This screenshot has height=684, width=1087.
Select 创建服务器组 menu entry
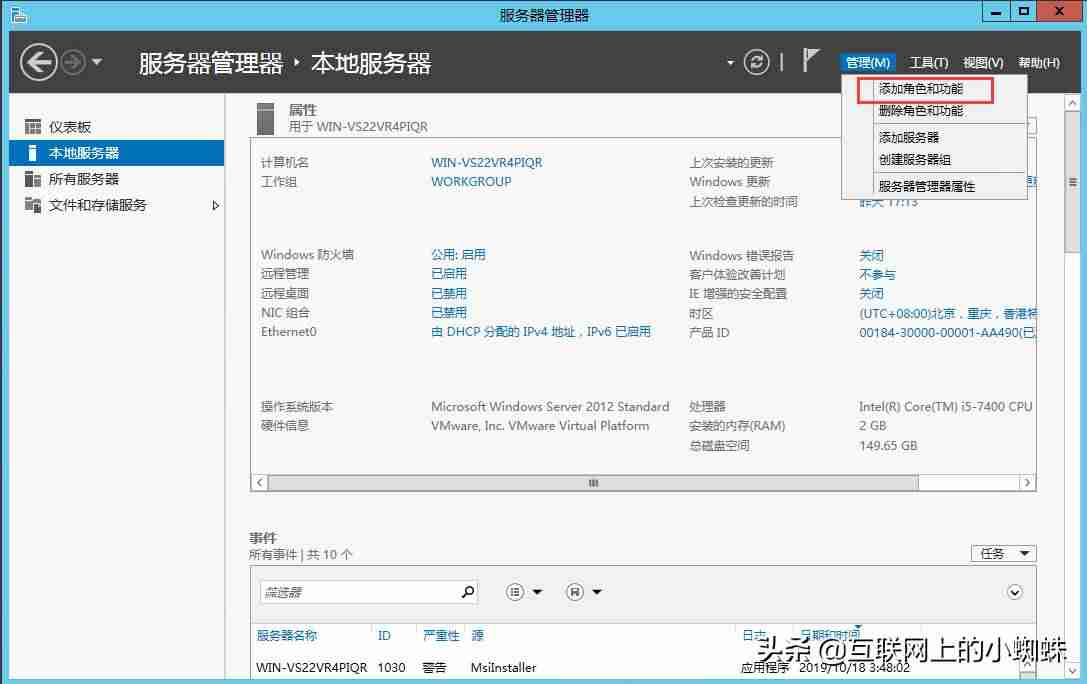914,159
